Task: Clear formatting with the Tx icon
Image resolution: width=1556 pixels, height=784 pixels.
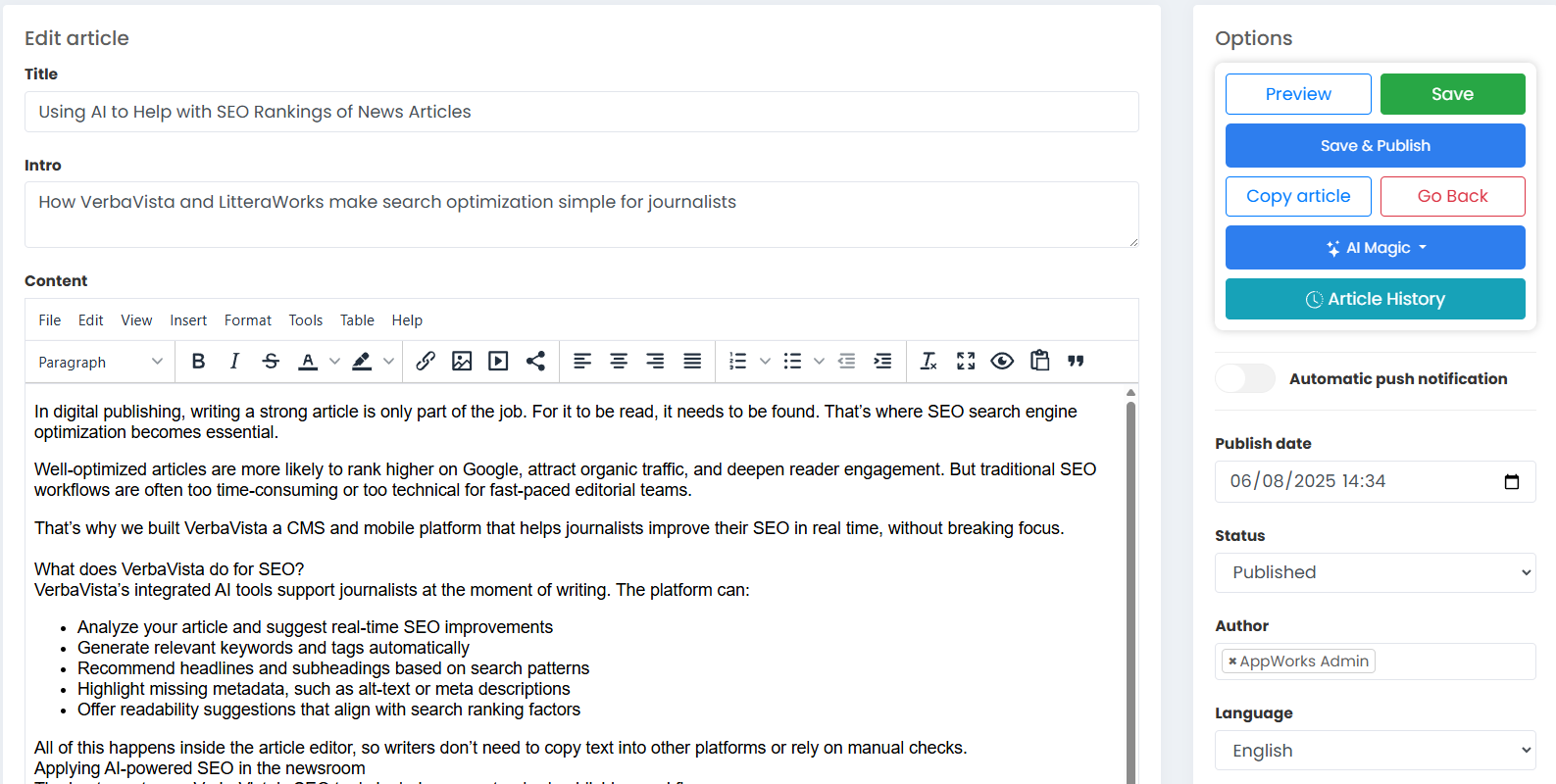Action: pos(929,362)
